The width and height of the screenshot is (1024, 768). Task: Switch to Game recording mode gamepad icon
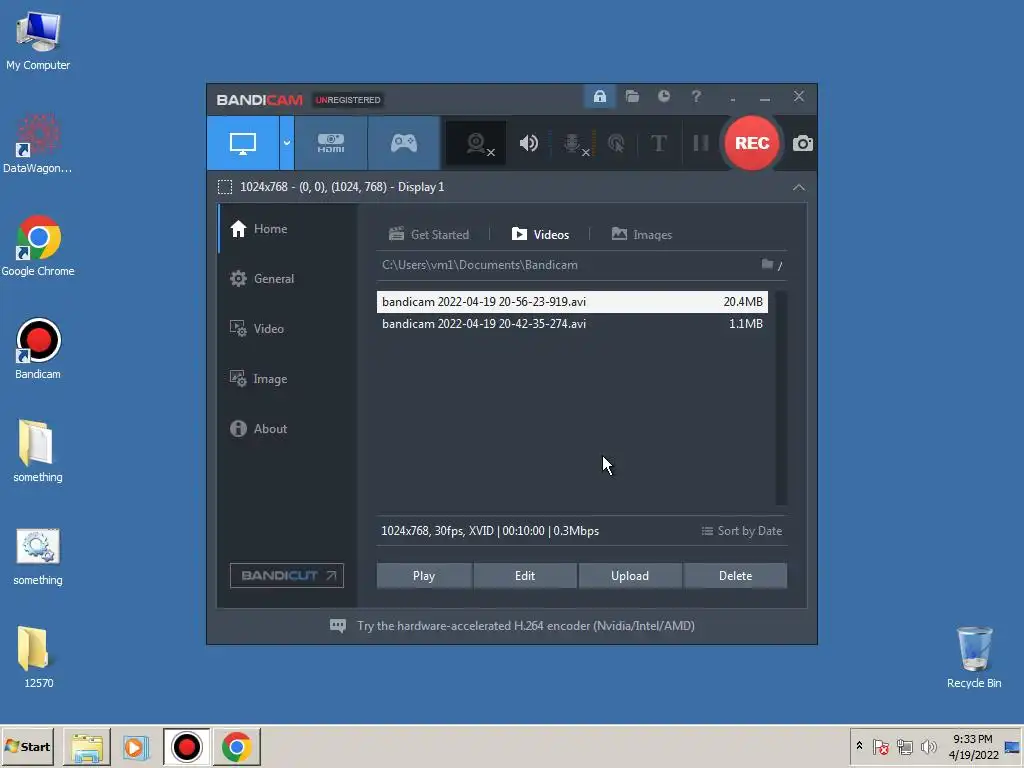[404, 143]
